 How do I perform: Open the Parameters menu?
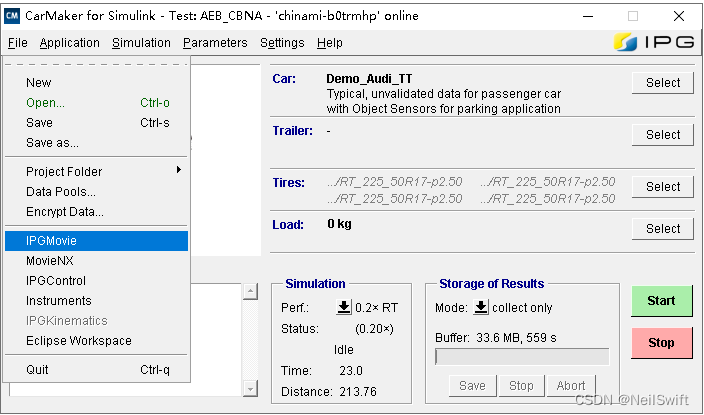point(215,43)
